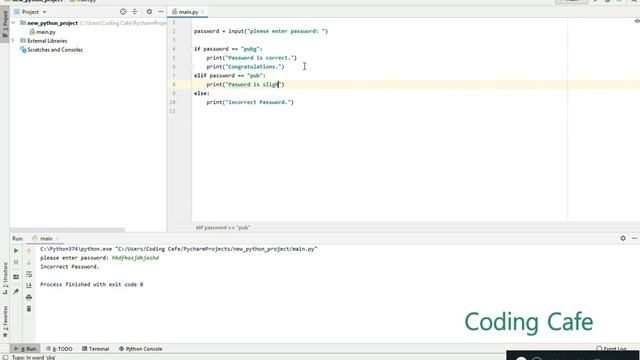Click Down the Stack Trace arrow

pos(29,262)
